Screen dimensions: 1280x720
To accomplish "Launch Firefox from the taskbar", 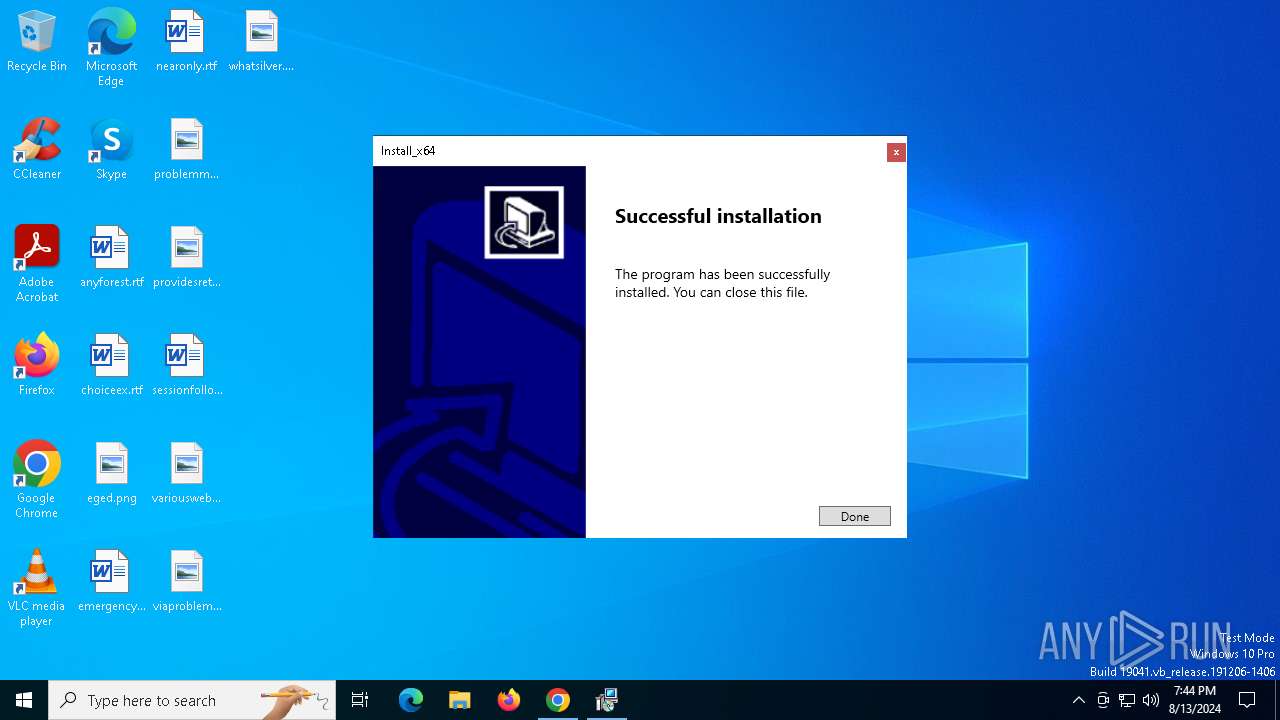I will 509,700.
